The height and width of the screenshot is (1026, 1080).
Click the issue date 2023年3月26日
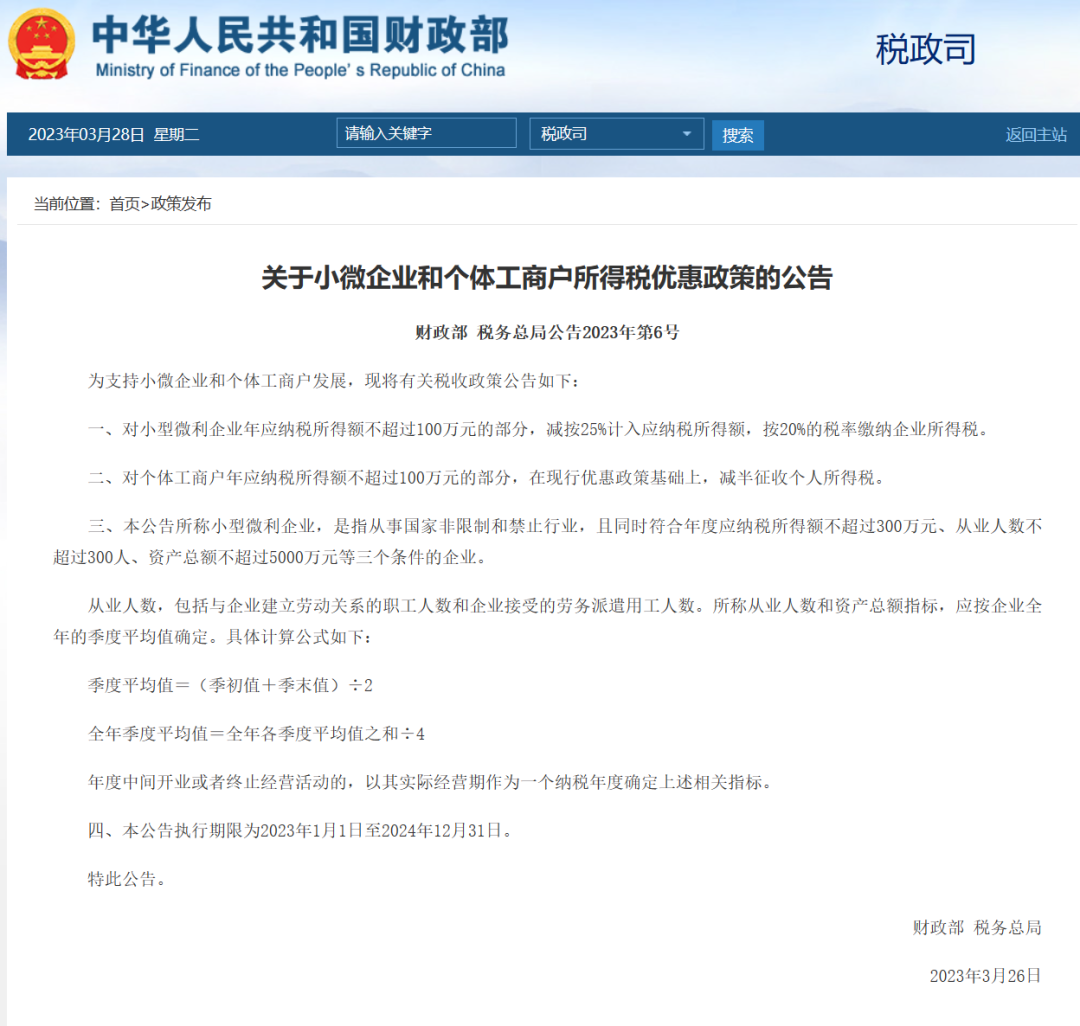pos(985,976)
